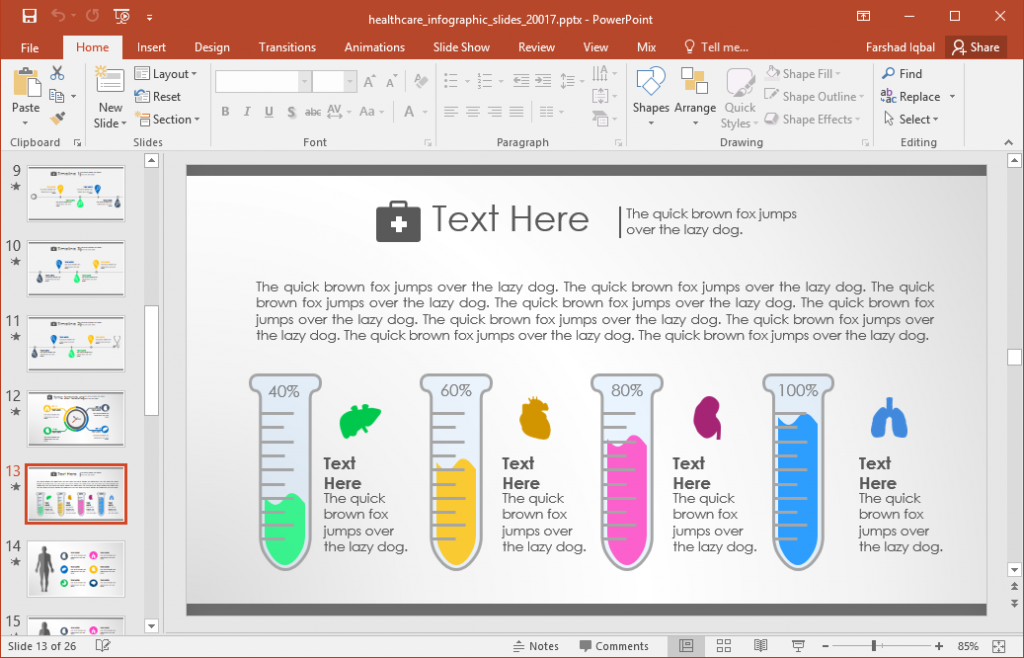The height and width of the screenshot is (658, 1024).
Task: Click the Clear All Formatting icon
Action: [420, 80]
